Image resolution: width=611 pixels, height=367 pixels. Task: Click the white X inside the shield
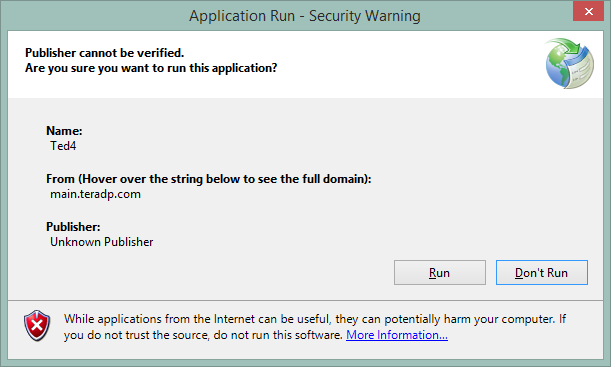(x=37, y=325)
